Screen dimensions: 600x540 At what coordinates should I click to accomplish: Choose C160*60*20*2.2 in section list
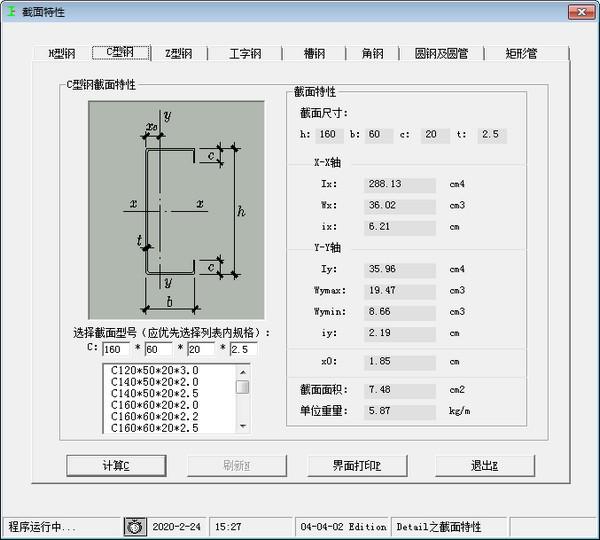[x=154, y=416]
